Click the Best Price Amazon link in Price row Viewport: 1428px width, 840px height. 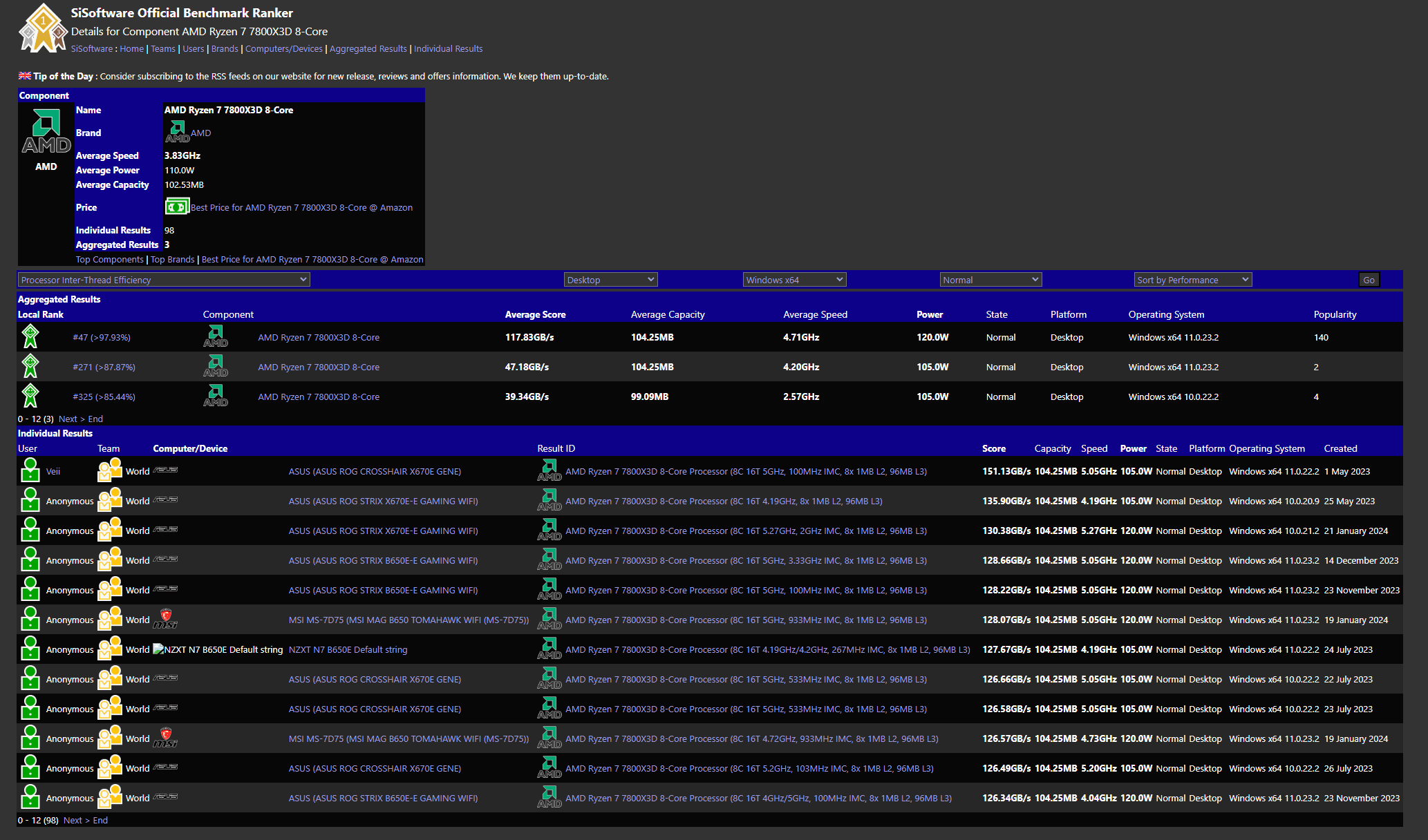(301, 207)
